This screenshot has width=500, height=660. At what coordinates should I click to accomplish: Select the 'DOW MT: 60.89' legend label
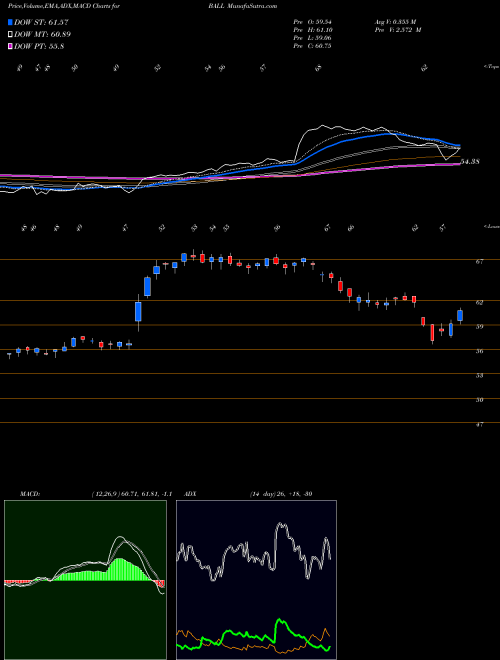click(43, 35)
